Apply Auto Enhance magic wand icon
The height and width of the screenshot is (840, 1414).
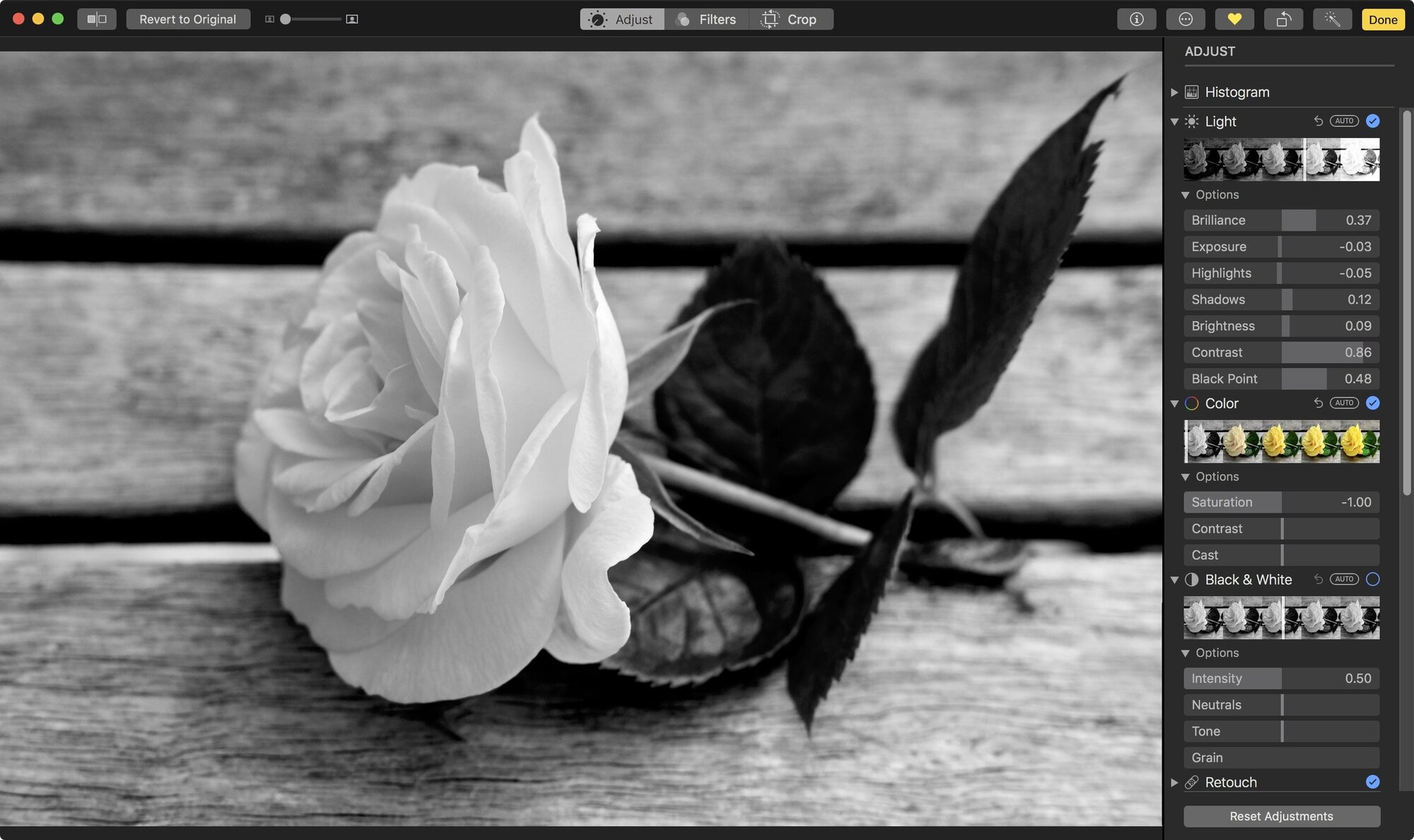[1332, 19]
